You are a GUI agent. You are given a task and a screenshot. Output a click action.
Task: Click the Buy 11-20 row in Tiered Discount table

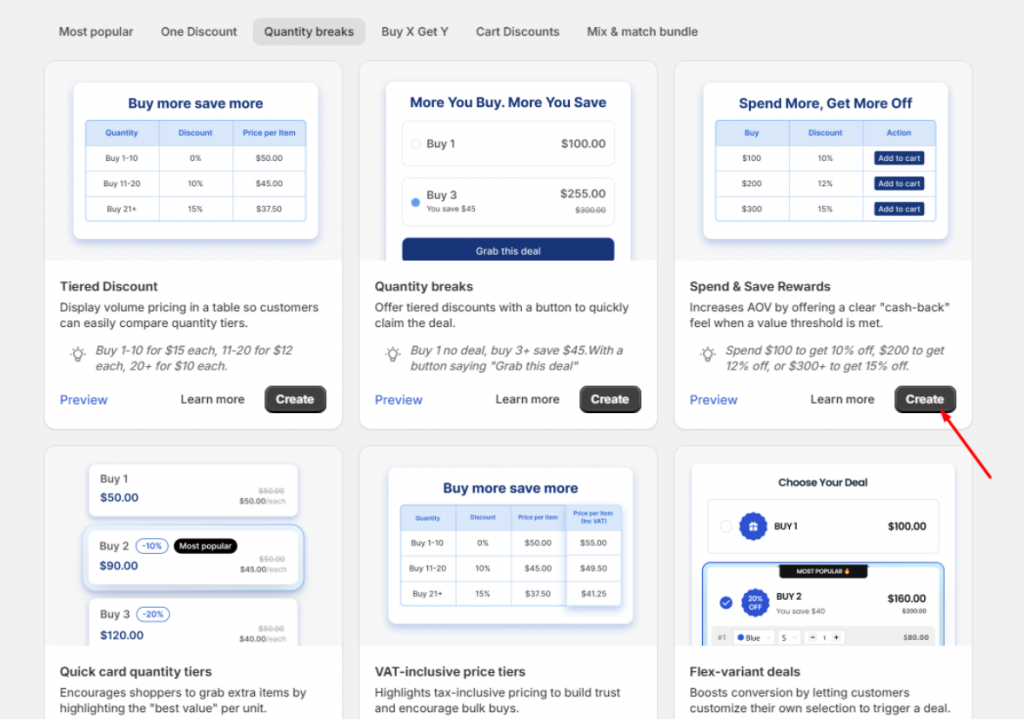pyautogui.click(x=195, y=184)
